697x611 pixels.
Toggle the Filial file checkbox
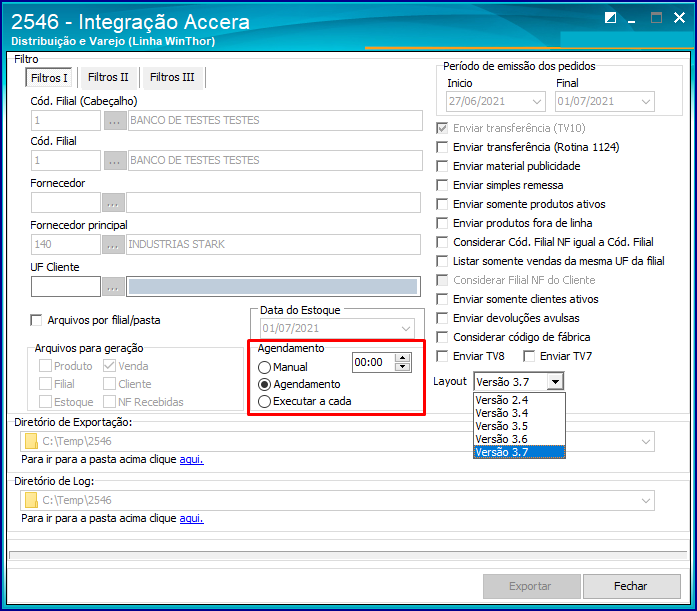pyautogui.click(x=45, y=384)
